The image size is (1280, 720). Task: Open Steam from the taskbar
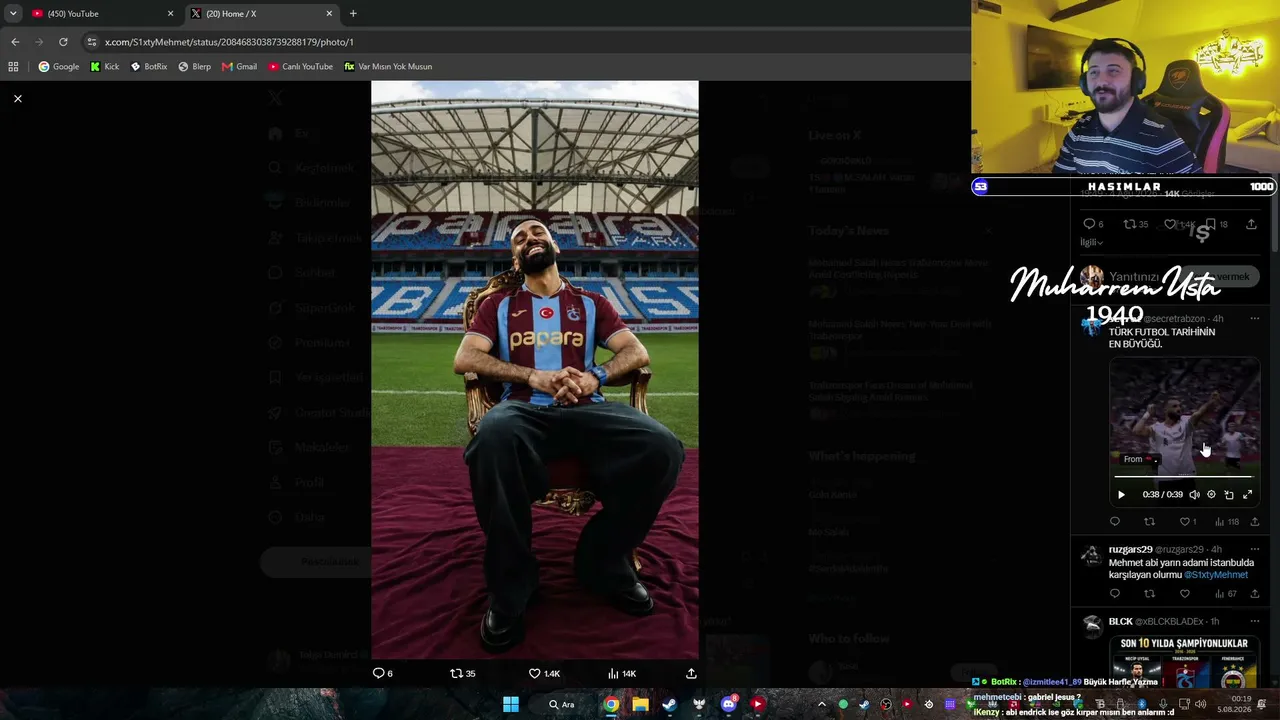[x=669, y=704]
